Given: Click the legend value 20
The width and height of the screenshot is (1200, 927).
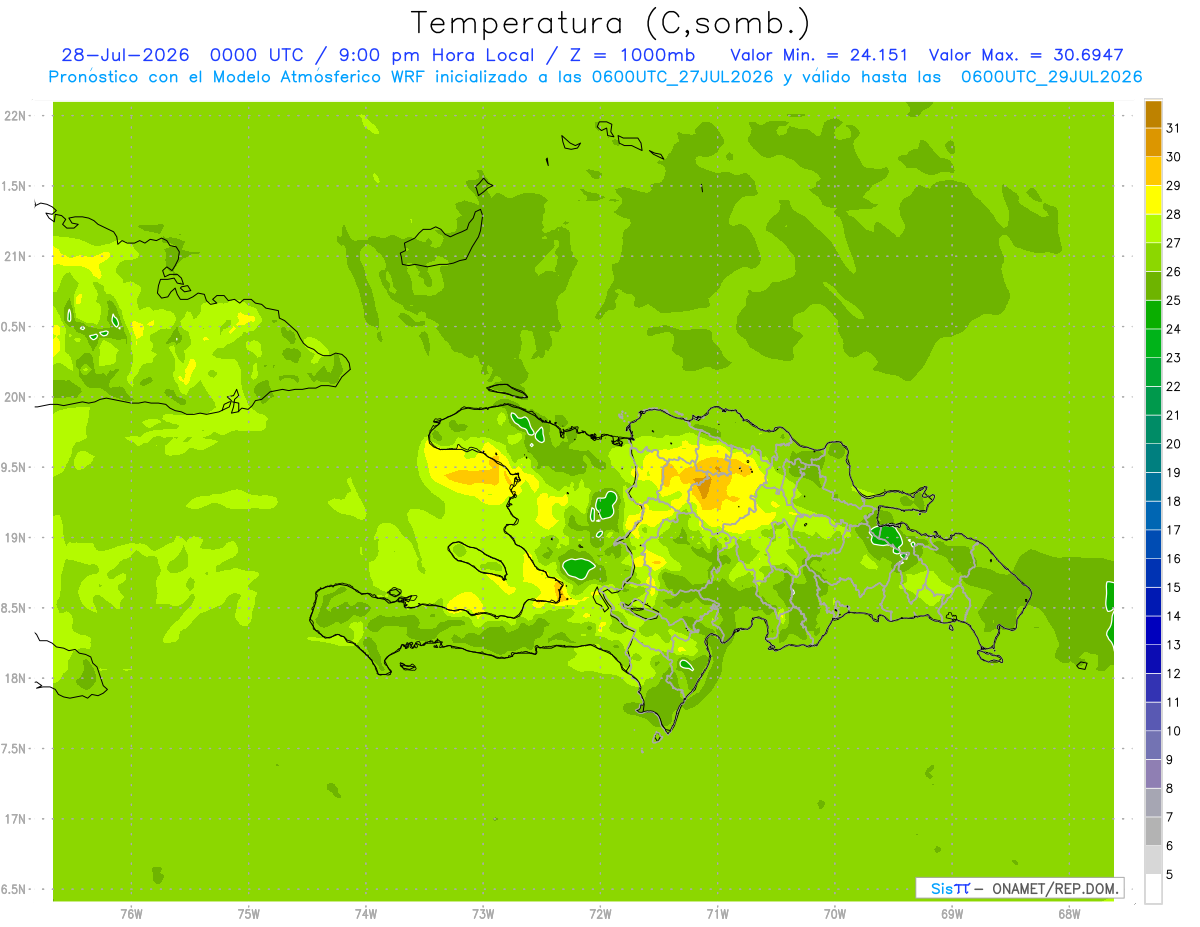Looking at the screenshot, I should tap(1173, 444).
